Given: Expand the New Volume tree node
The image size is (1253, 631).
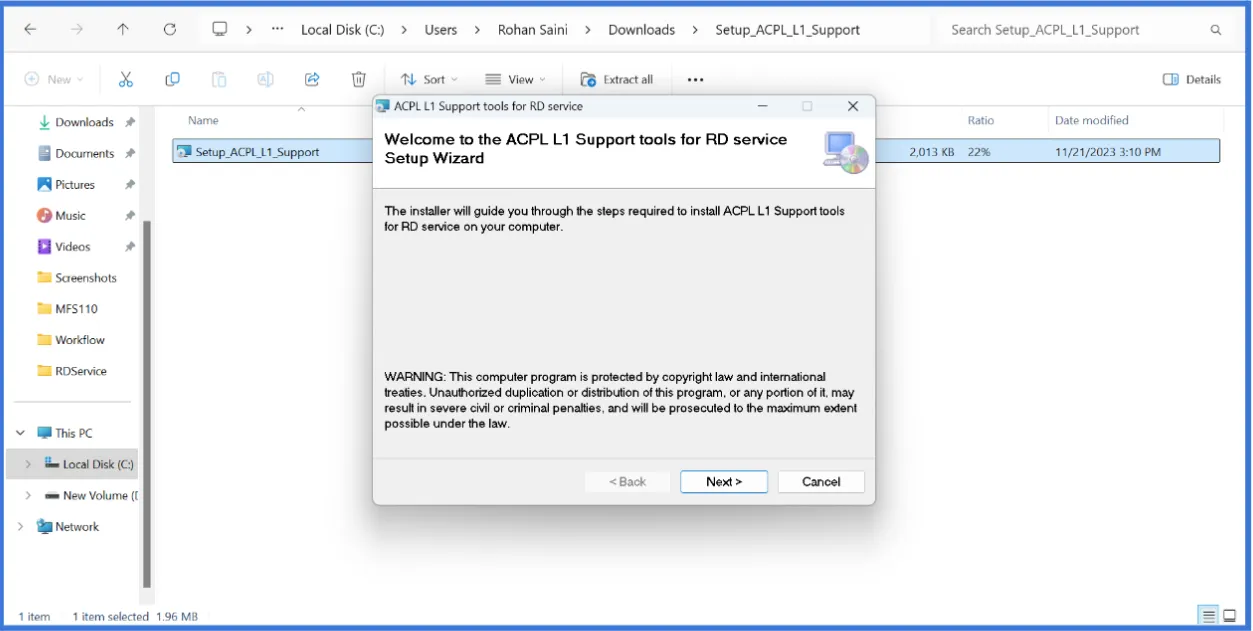Looking at the screenshot, I should pyautogui.click(x=28, y=495).
